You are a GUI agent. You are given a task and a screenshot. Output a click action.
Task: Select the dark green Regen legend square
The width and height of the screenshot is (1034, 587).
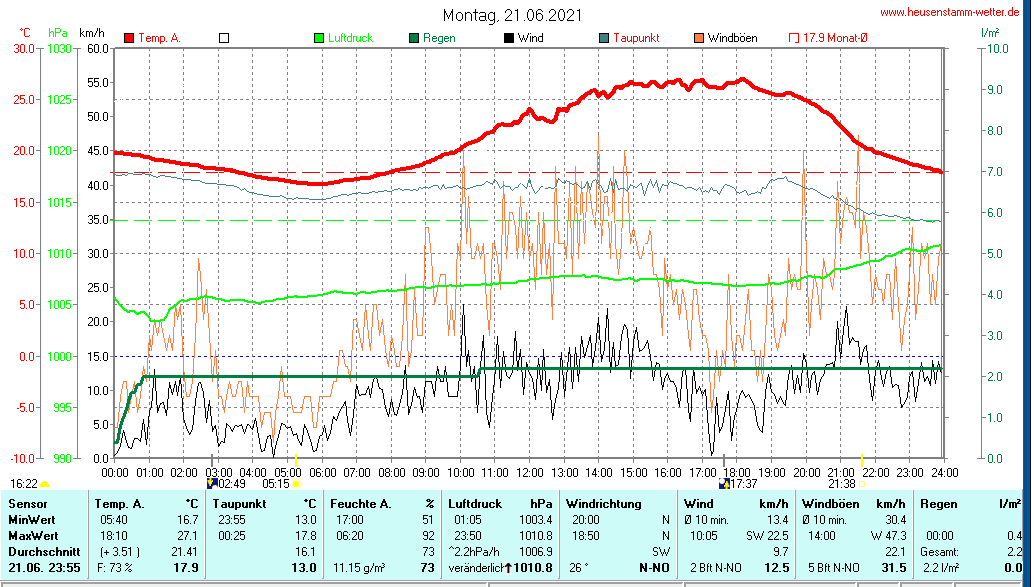414,38
